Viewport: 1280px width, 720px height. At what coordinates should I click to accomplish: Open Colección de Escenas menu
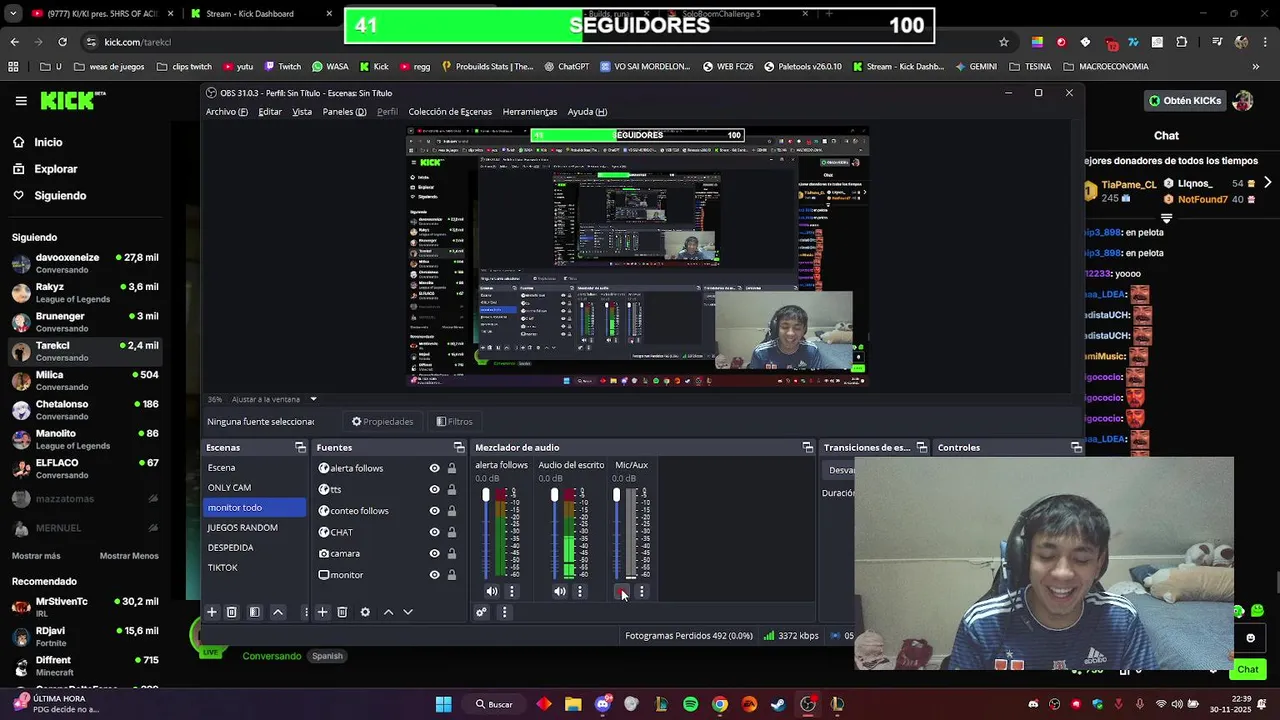[x=450, y=112]
